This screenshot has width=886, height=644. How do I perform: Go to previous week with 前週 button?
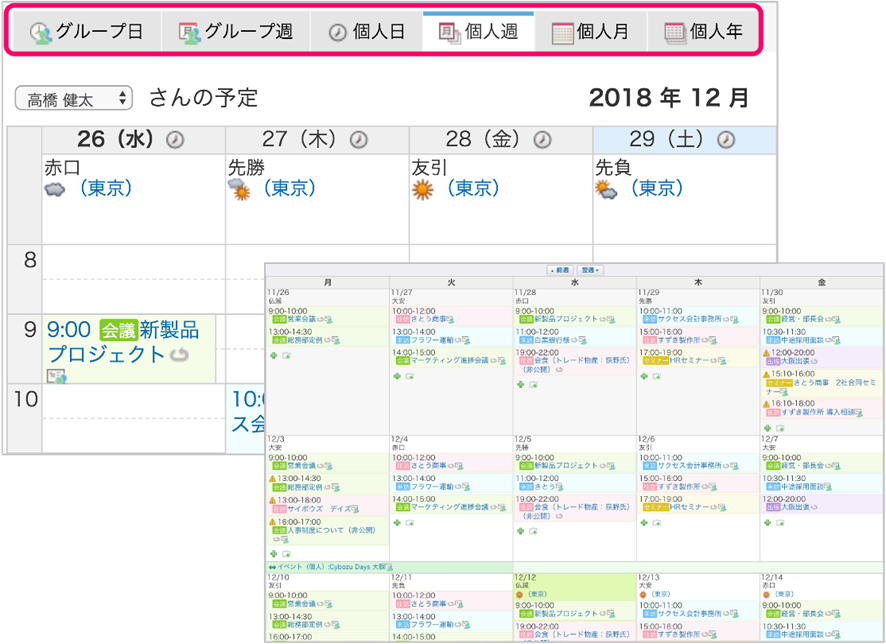click(x=559, y=270)
